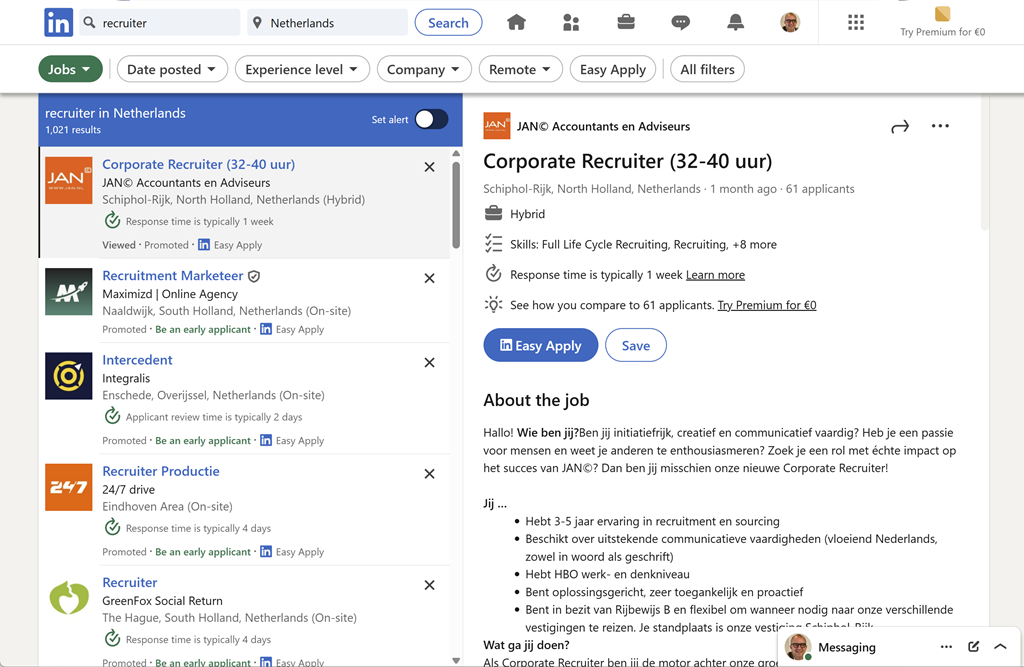Toggle the Set alert switch
Viewport: 1024px width, 667px height.
tap(431, 119)
